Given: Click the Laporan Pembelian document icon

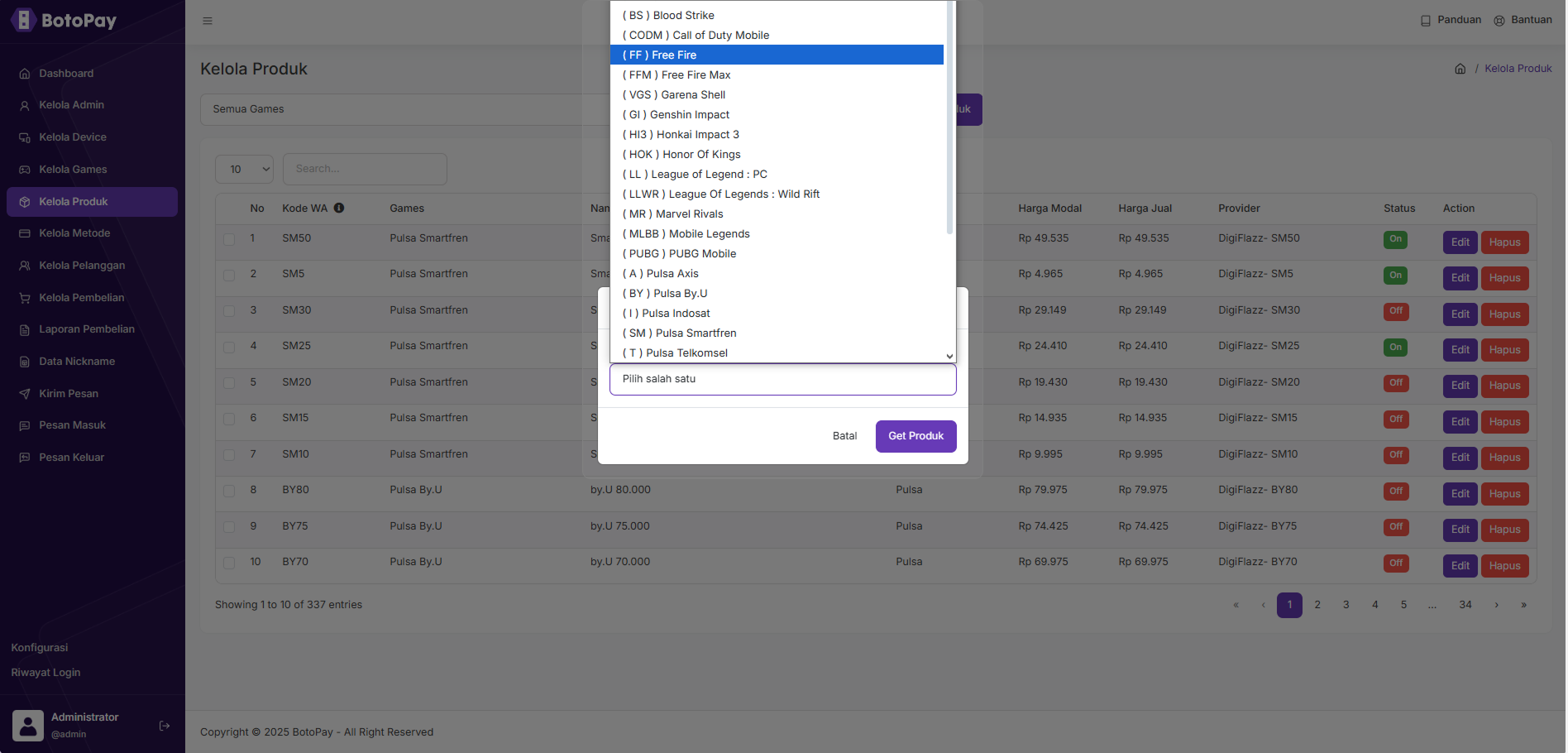Looking at the screenshot, I should pyautogui.click(x=25, y=329).
